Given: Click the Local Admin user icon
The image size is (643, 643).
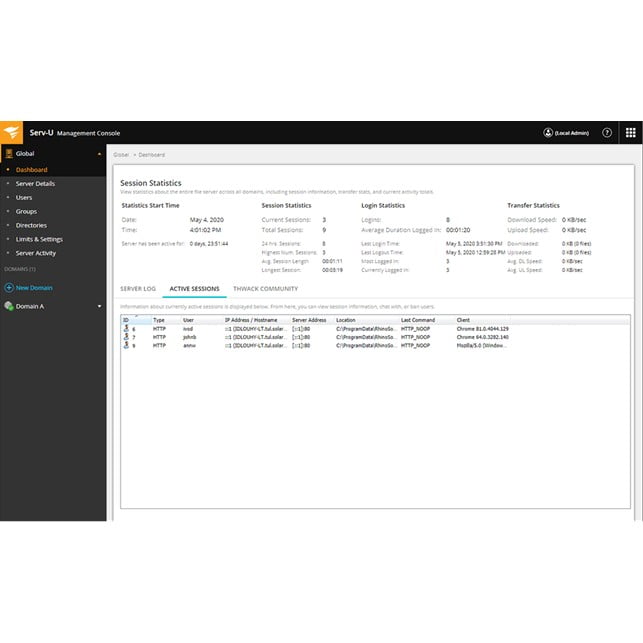Looking at the screenshot, I should [548, 132].
